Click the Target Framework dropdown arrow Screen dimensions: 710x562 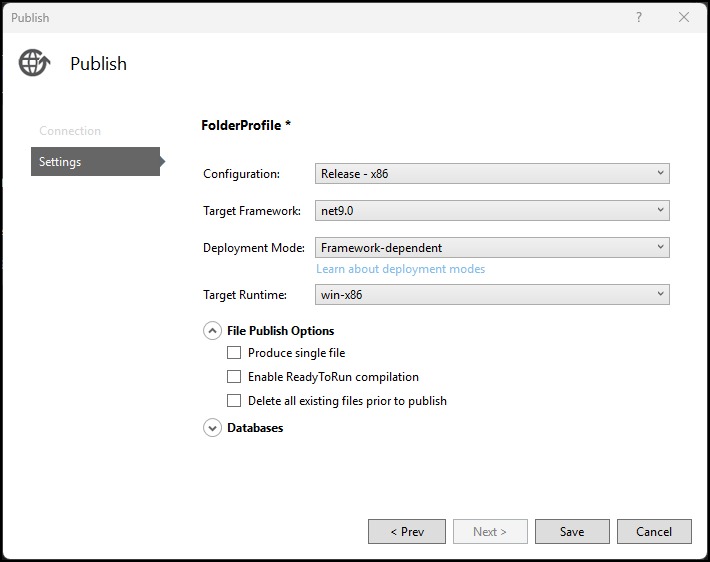coord(660,210)
